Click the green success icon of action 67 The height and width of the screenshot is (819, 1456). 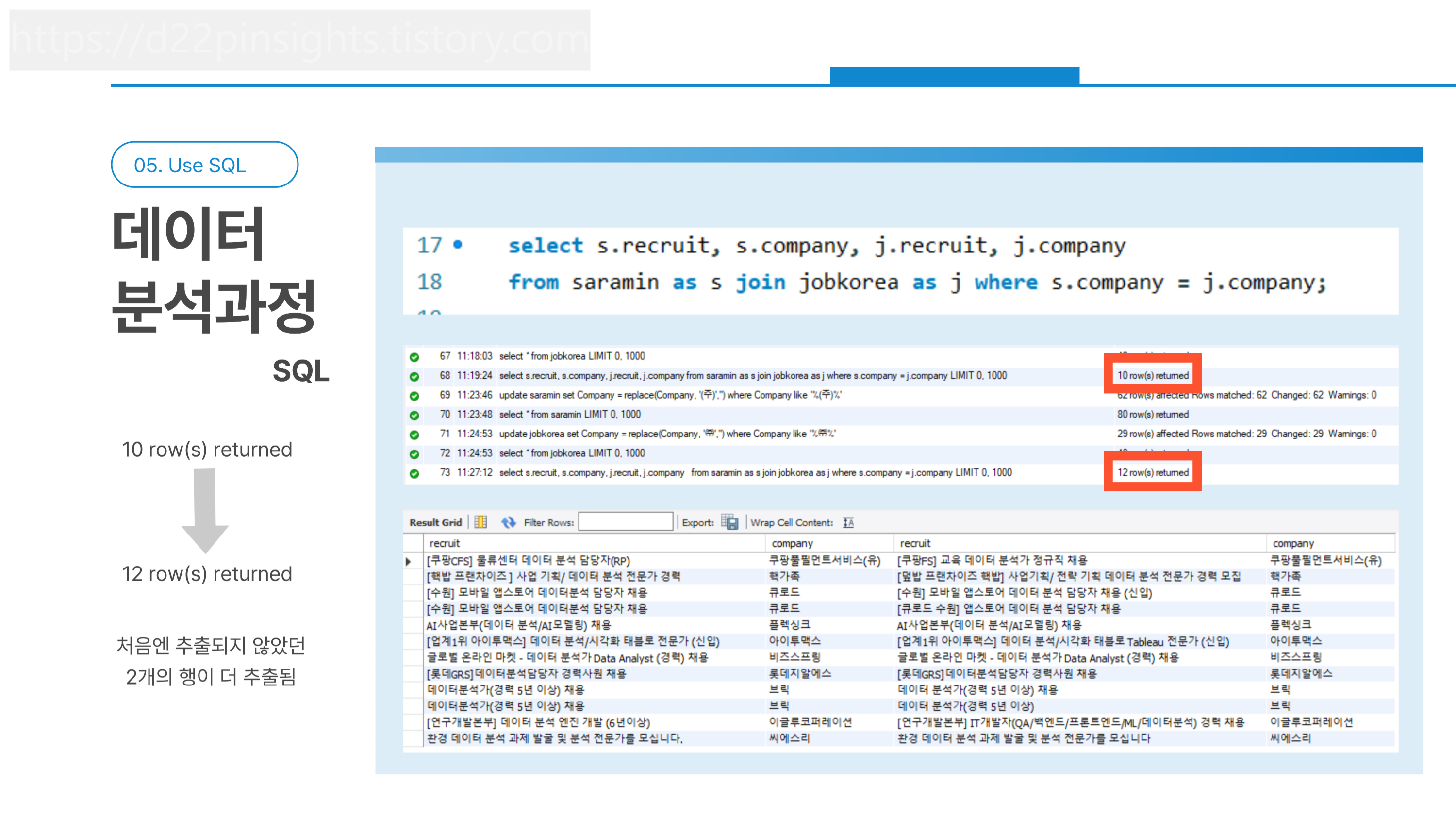[414, 357]
